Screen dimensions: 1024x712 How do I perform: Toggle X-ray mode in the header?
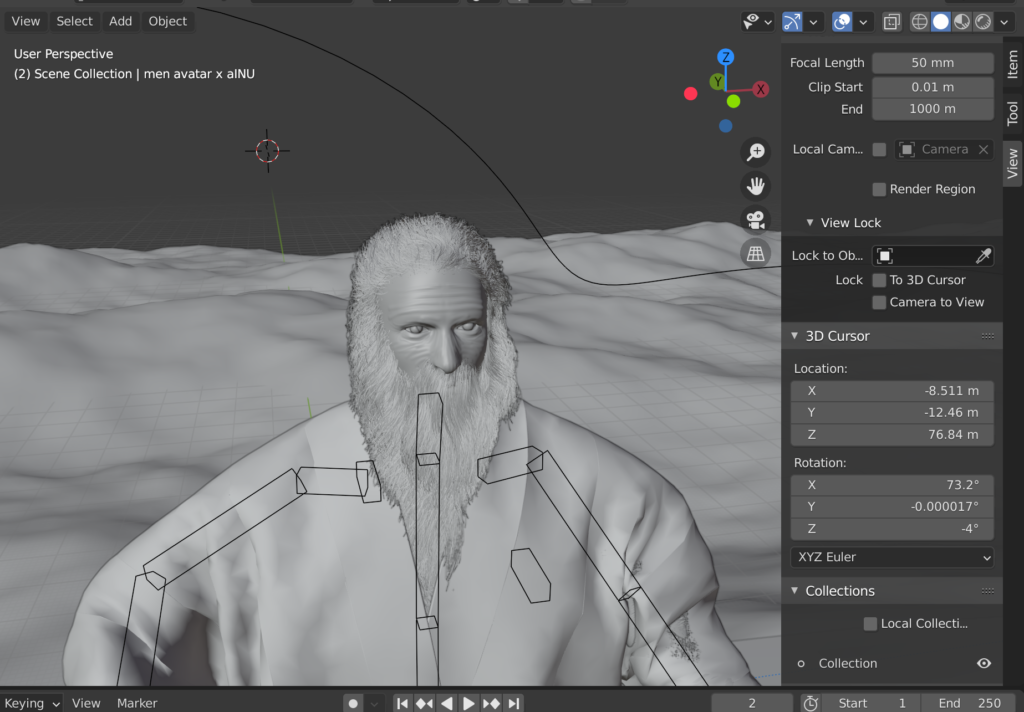(891, 21)
